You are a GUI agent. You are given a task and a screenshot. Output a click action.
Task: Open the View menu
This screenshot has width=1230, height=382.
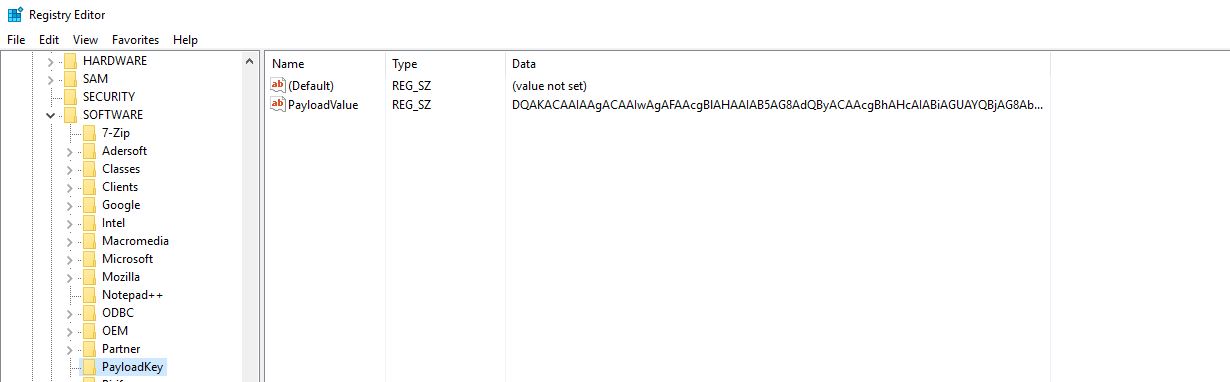(x=86, y=40)
